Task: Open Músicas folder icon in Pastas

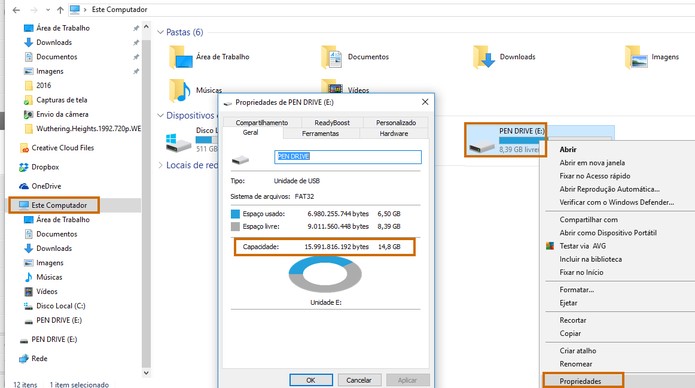Action: coord(180,90)
